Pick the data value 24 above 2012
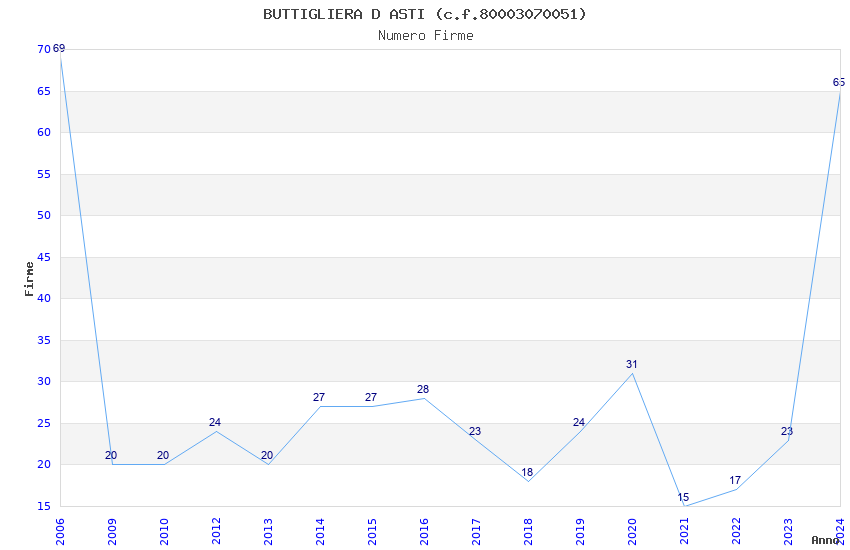850x550 pixels. pyautogui.click(x=215, y=422)
